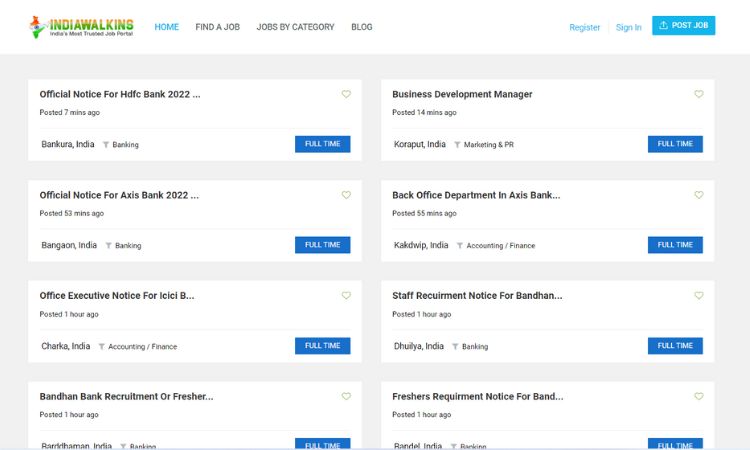
Task: Click the Bankura, India location
Action: 68,144
